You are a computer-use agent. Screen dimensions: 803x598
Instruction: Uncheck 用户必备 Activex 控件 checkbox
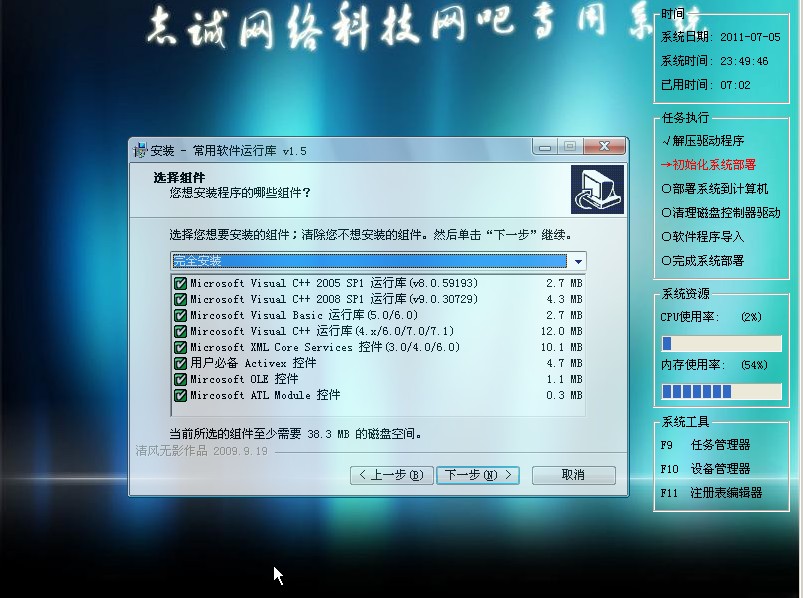coord(180,364)
